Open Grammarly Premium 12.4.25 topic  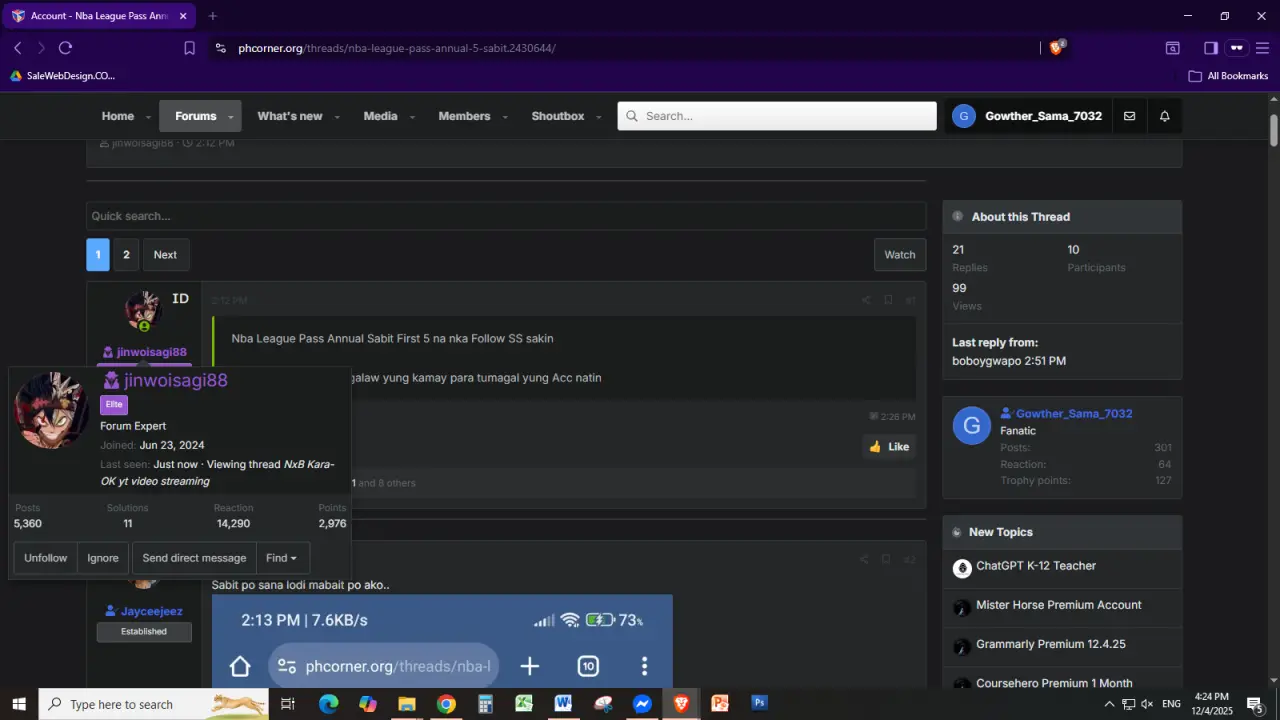(x=1051, y=644)
